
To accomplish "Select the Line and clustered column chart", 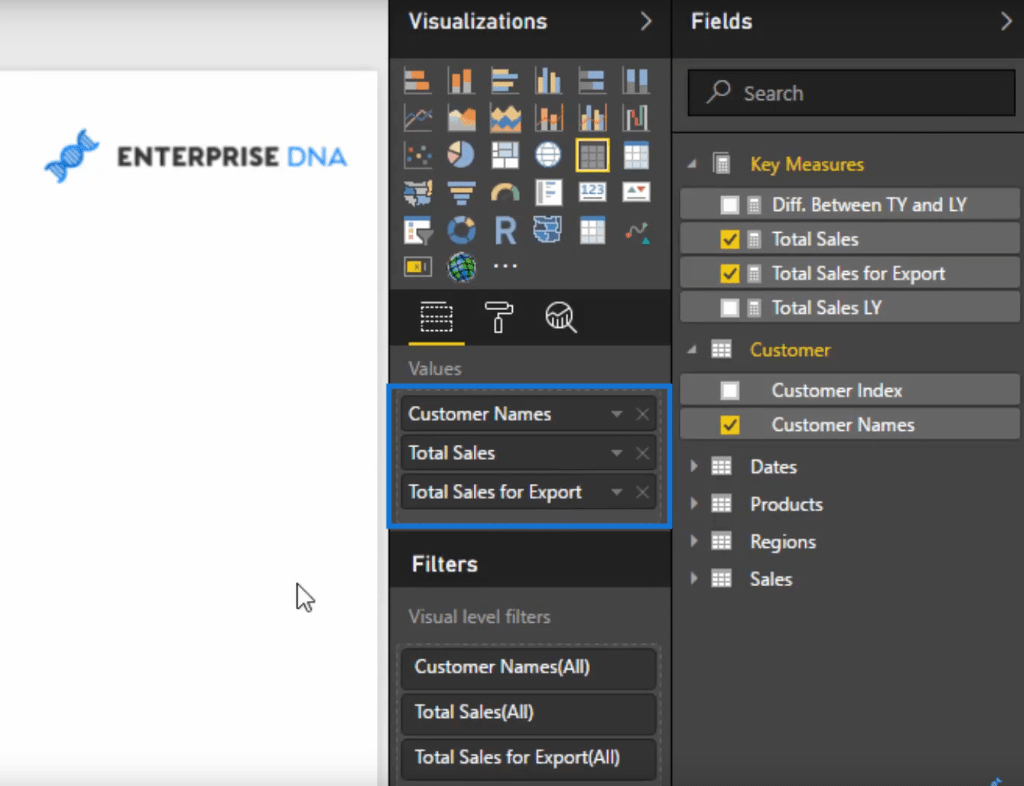I will pyautogui.click(x=592, y=119).
